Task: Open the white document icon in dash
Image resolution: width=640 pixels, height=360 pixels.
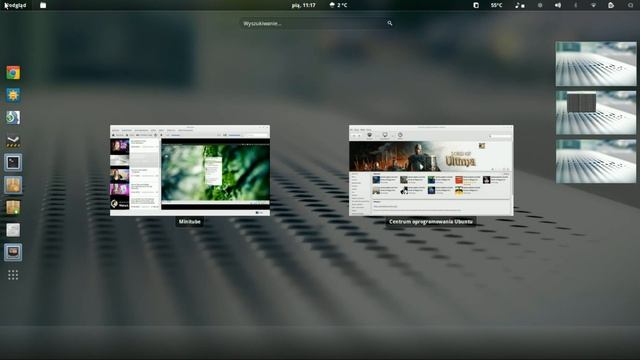Action: (x=13, y=230)
